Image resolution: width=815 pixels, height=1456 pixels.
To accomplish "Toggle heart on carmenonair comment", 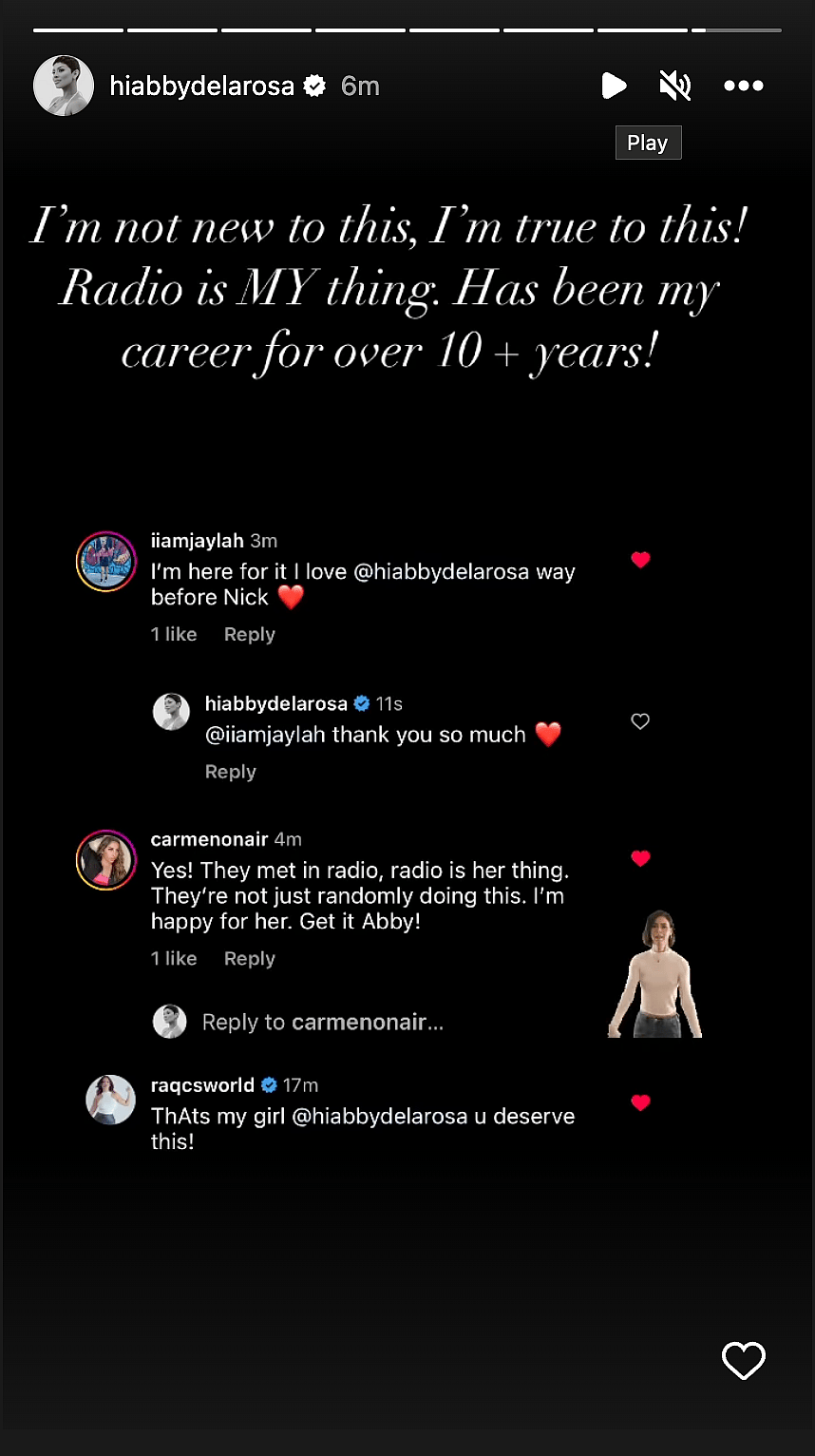I will pos(640,858).
